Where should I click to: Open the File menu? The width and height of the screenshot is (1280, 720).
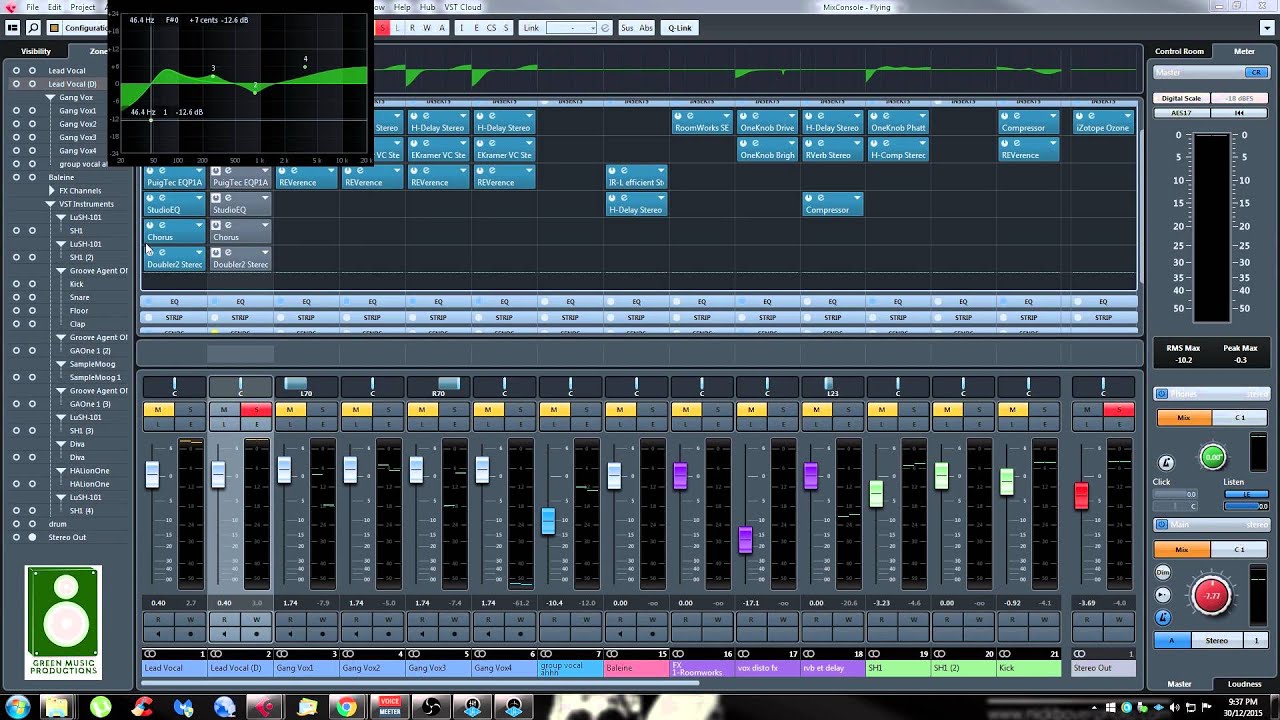[33, 7]
